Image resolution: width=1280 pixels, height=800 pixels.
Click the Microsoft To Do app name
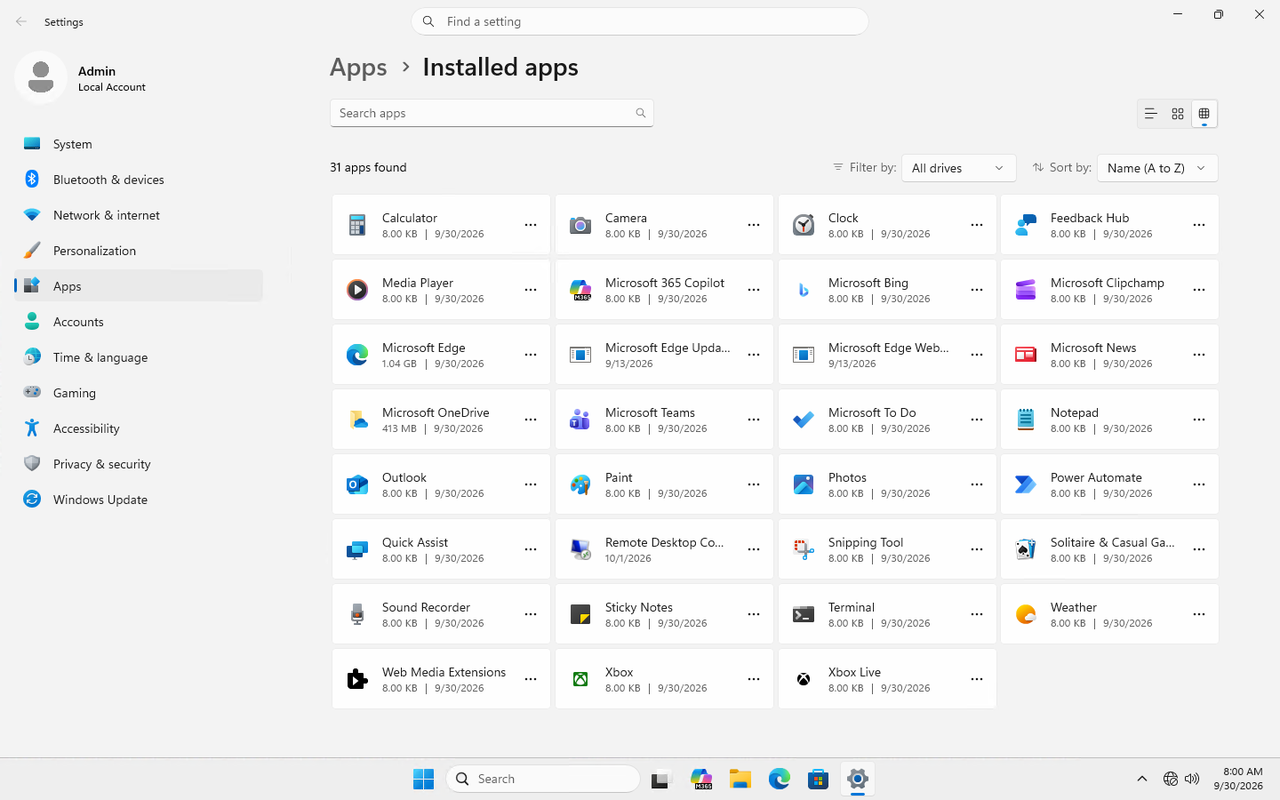(x=872, y=413)
